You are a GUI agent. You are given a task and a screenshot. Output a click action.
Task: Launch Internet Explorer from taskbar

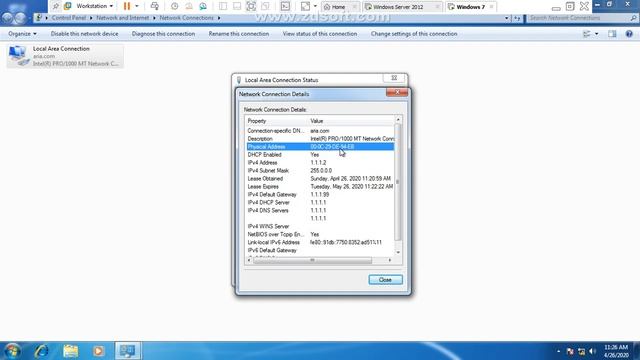click(42, 351)
